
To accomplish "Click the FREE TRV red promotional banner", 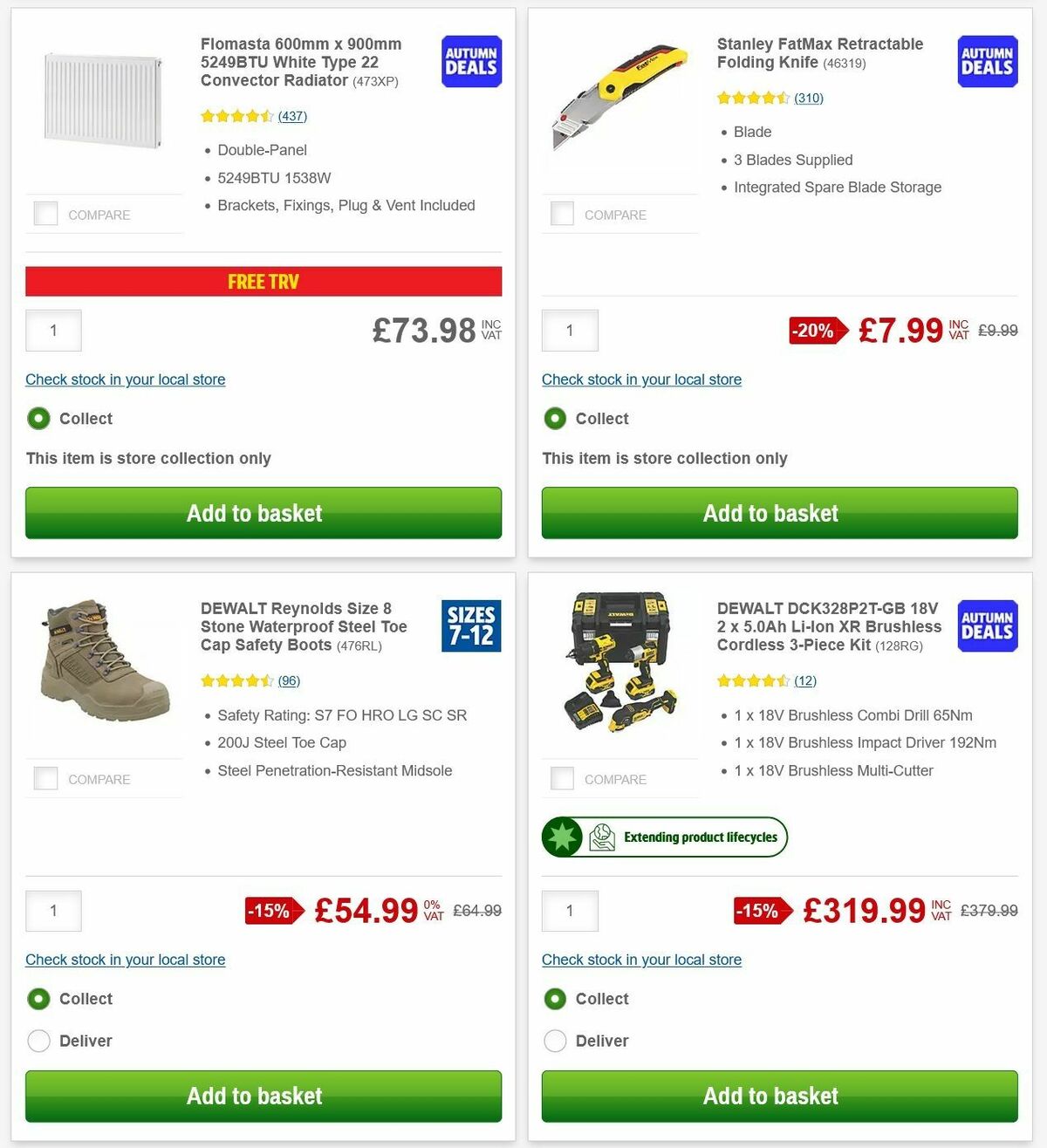I will pos(263,281).
